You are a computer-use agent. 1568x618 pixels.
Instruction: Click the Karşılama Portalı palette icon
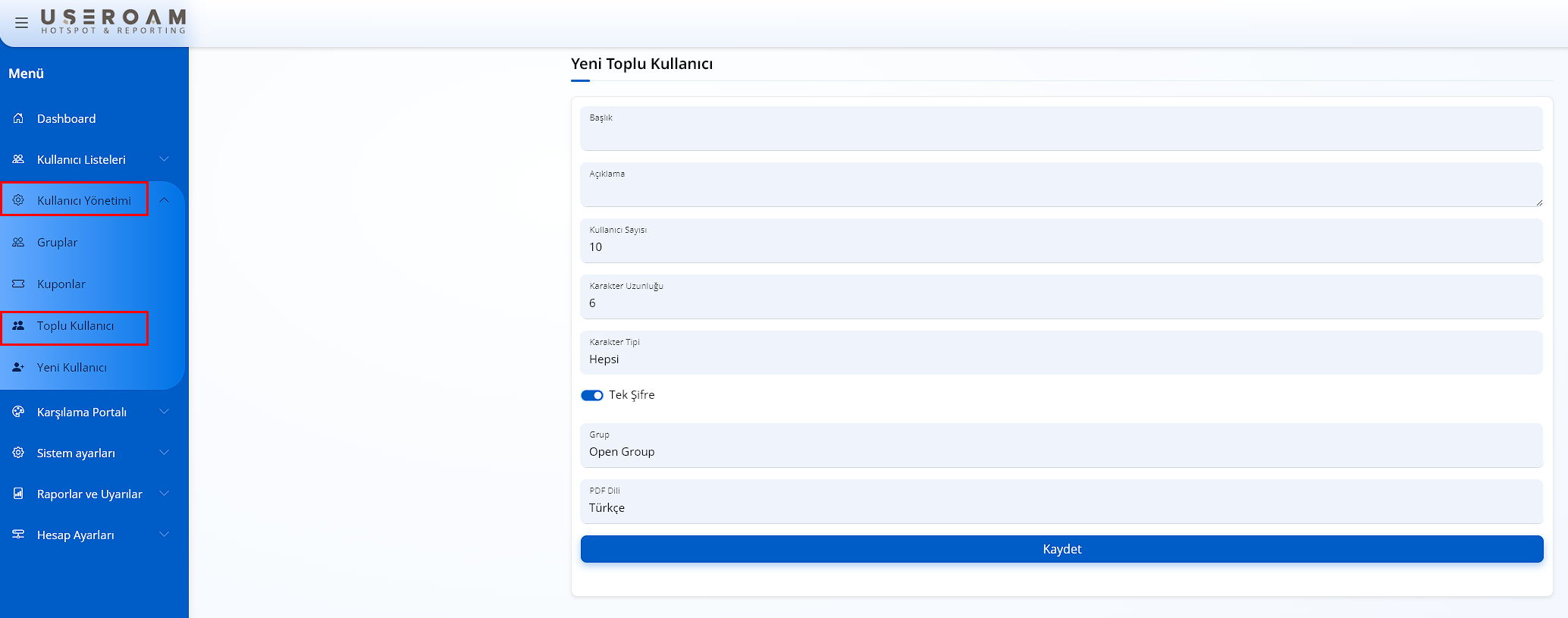[18, 412]
